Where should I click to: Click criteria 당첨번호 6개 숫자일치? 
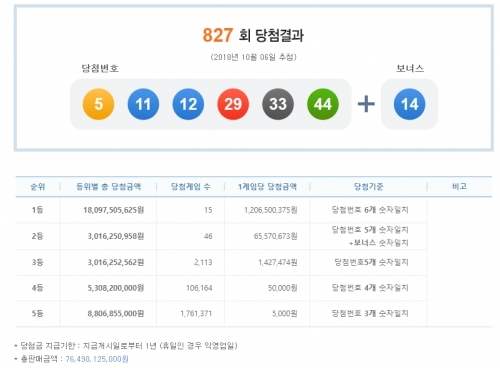(370, 210)
